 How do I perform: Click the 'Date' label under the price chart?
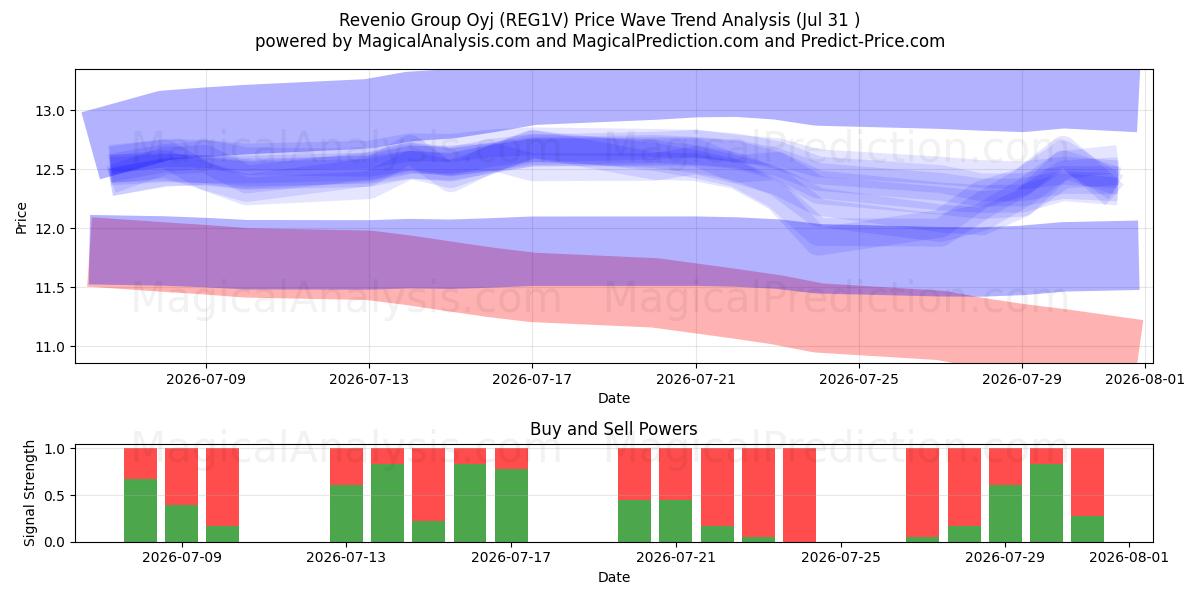point(614,398)
